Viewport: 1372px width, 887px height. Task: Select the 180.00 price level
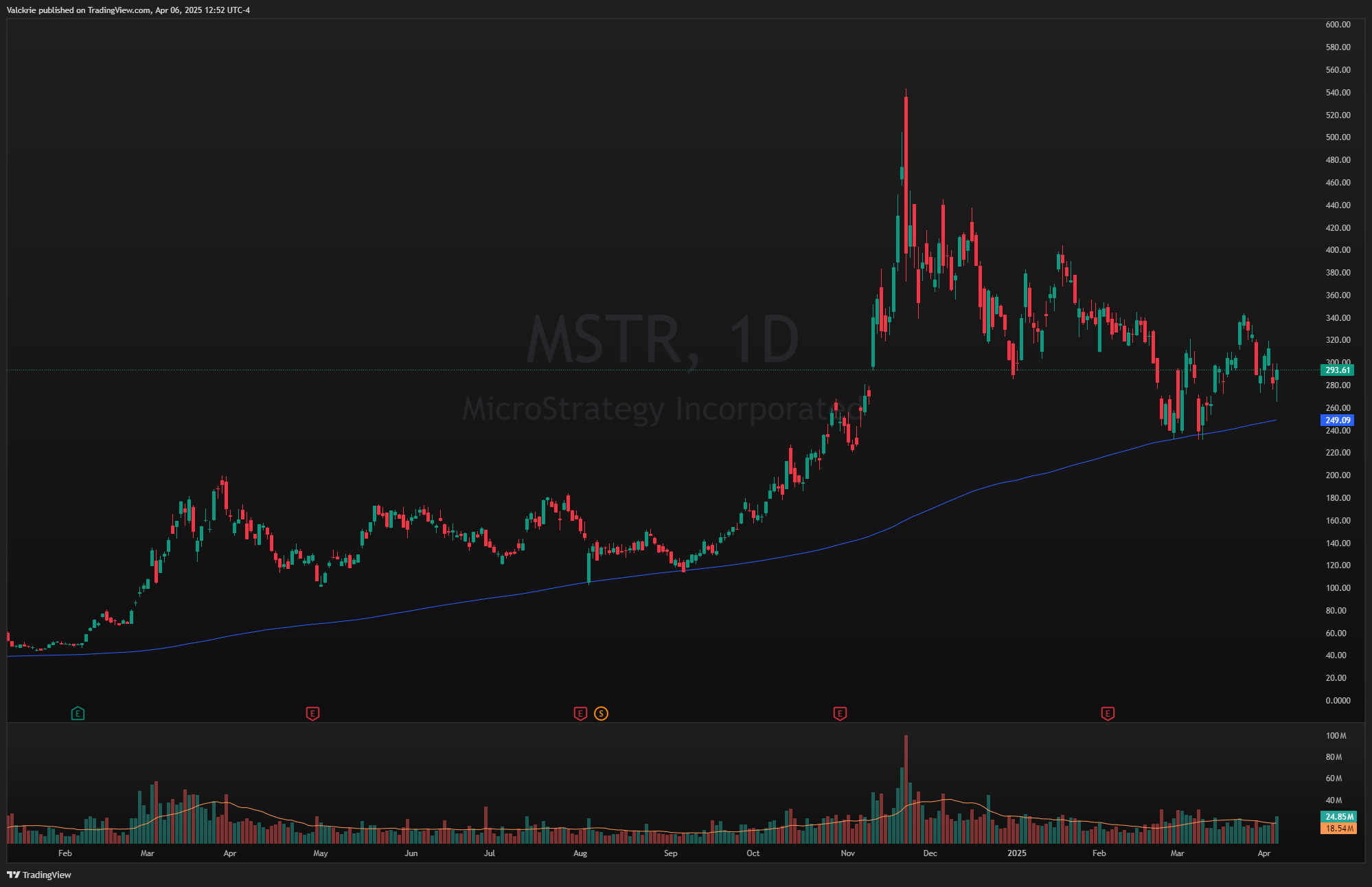1338,498
